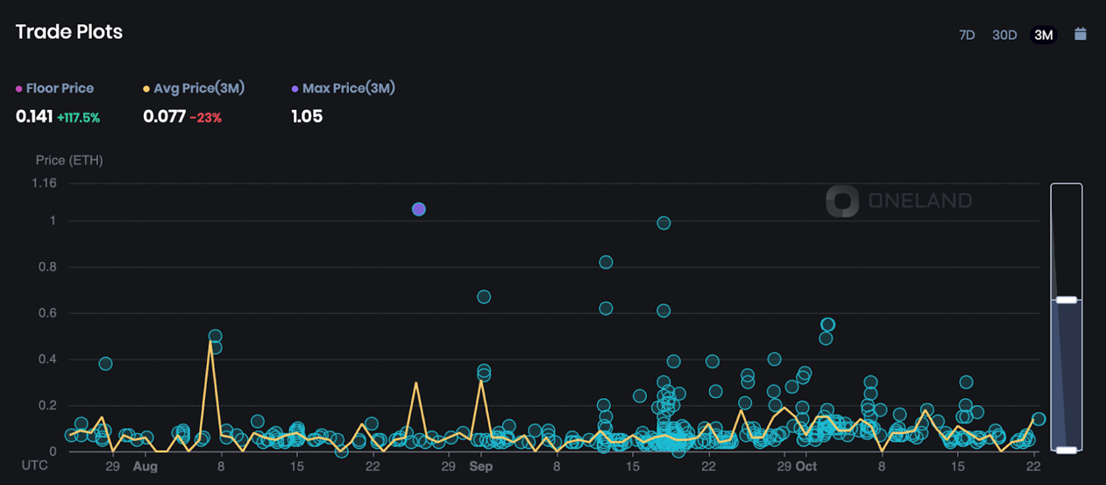
Task: Toggle the Floor Price legend dot
Action: [x=19, y=89]
